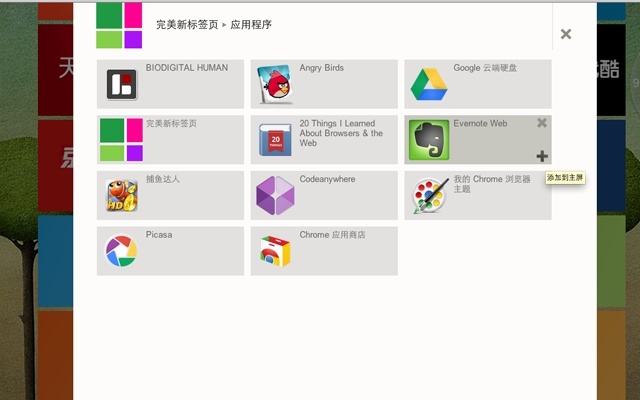Open the Picasa pinwheel icon
Viewport: 640px width, 400px height.
tap(121, 251)
